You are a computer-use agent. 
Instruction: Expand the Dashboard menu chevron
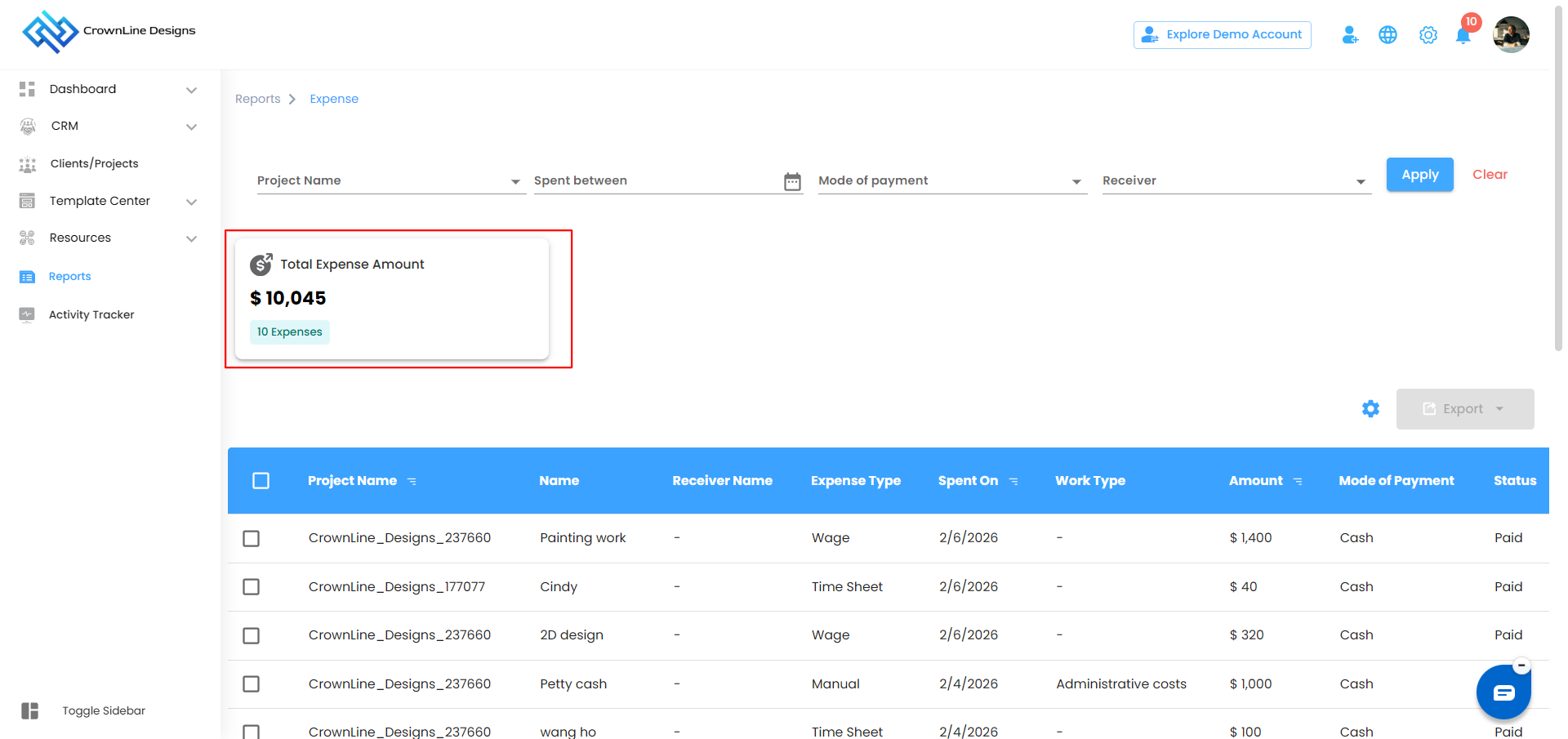(191, 90)
